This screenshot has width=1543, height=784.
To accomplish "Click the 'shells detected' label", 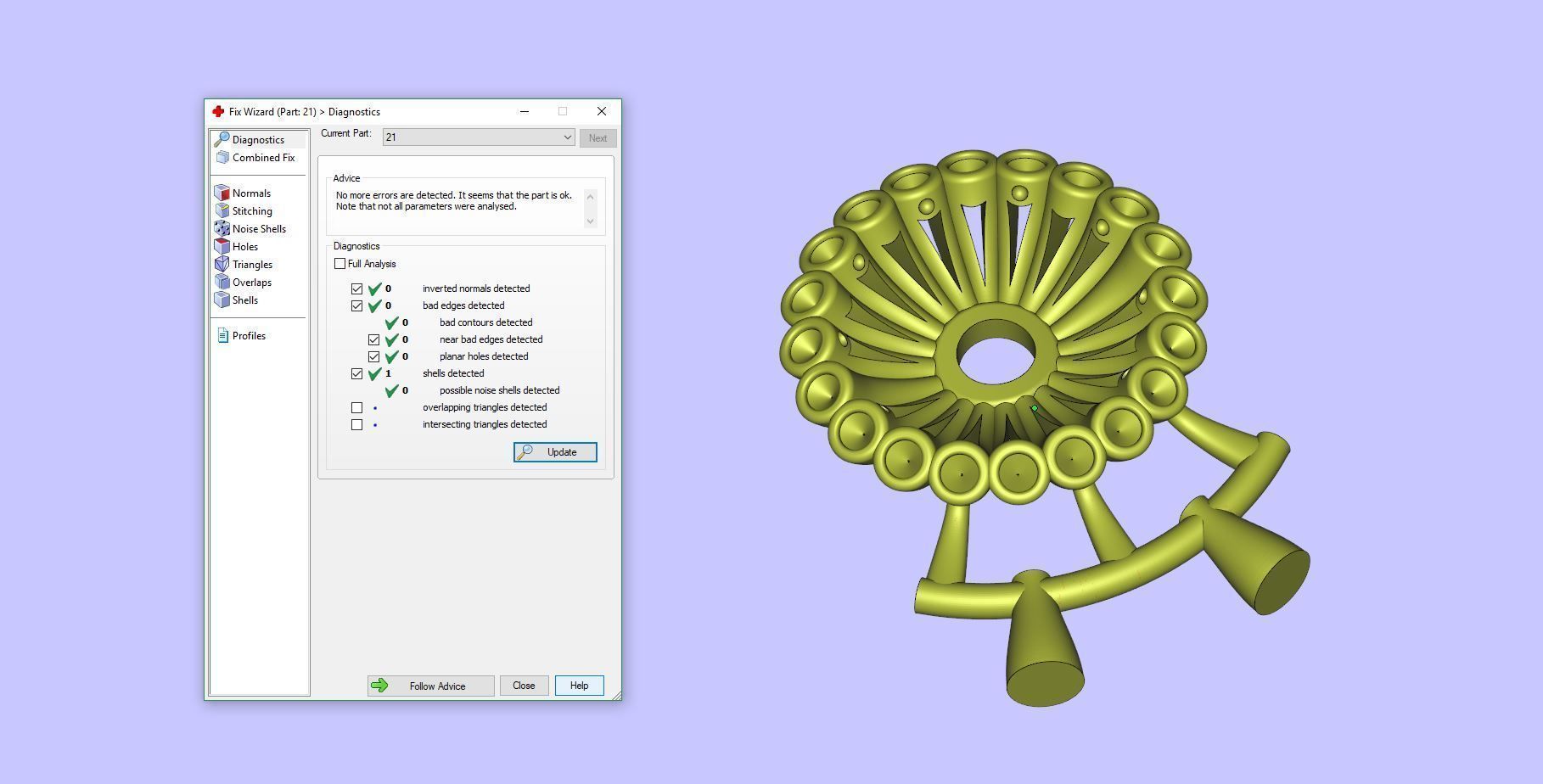I will [453, 373].
